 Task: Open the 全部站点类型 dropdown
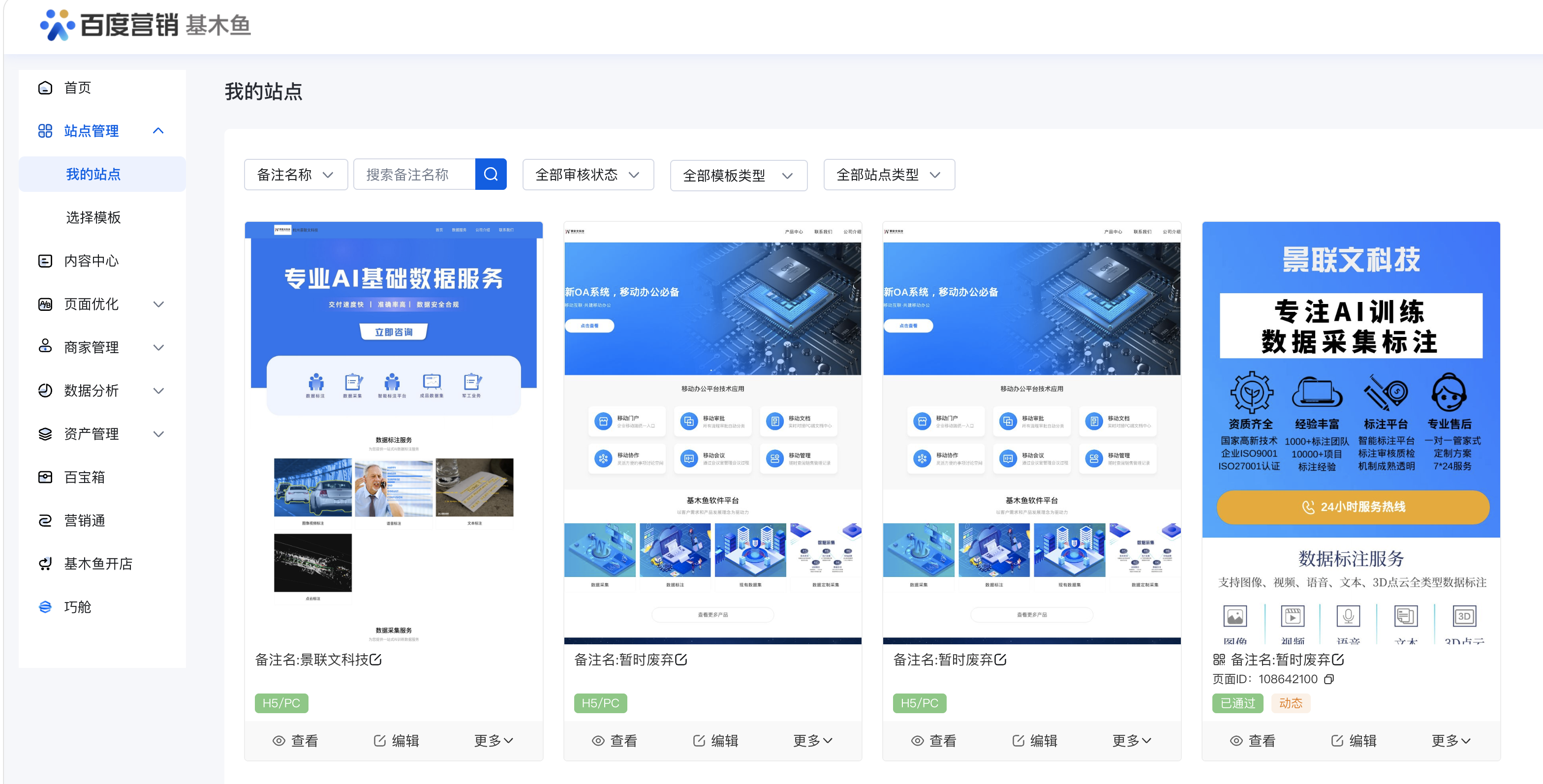click(889, 174)
